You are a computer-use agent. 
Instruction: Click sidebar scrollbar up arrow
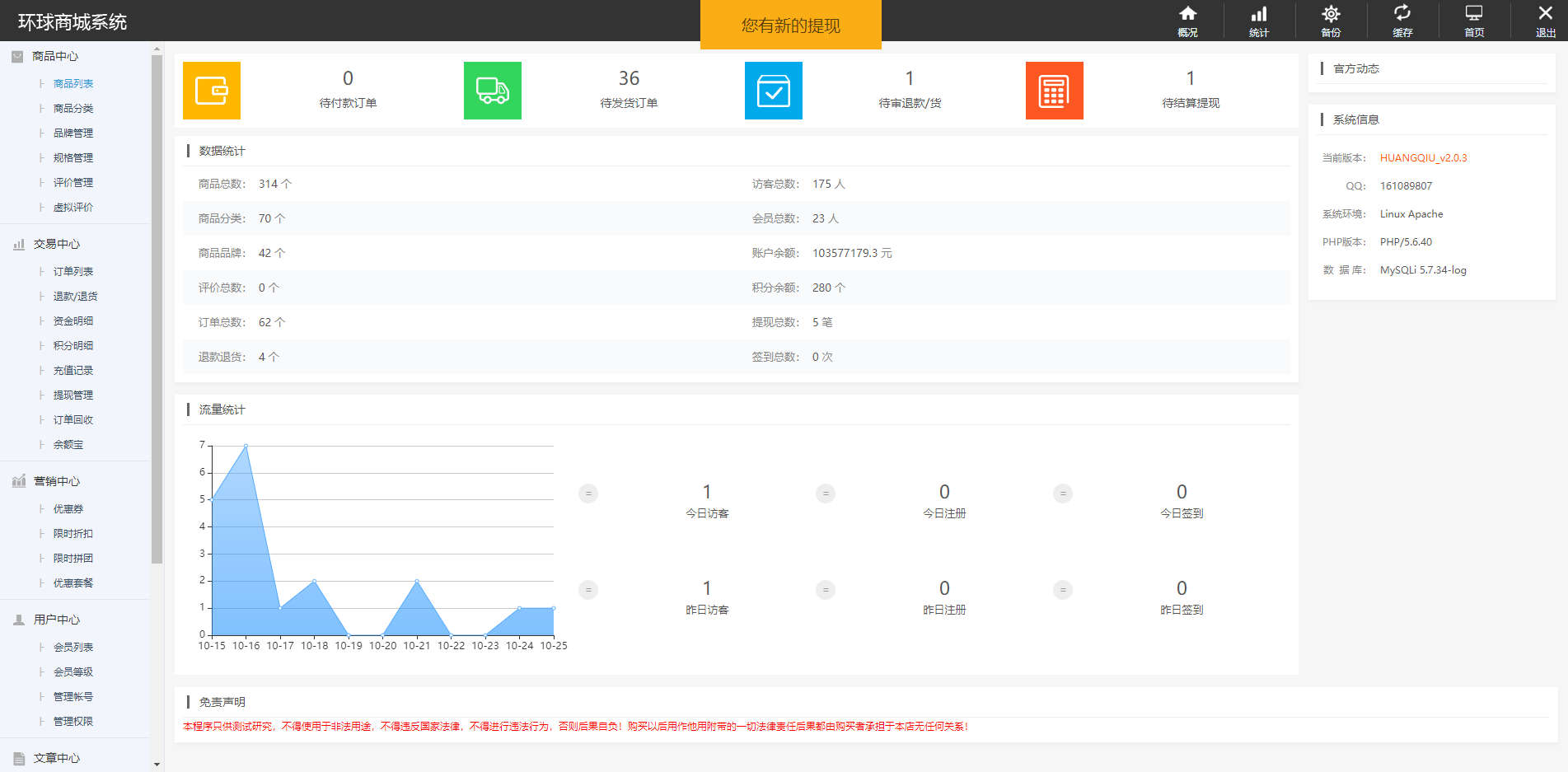[x=157, y=49]
